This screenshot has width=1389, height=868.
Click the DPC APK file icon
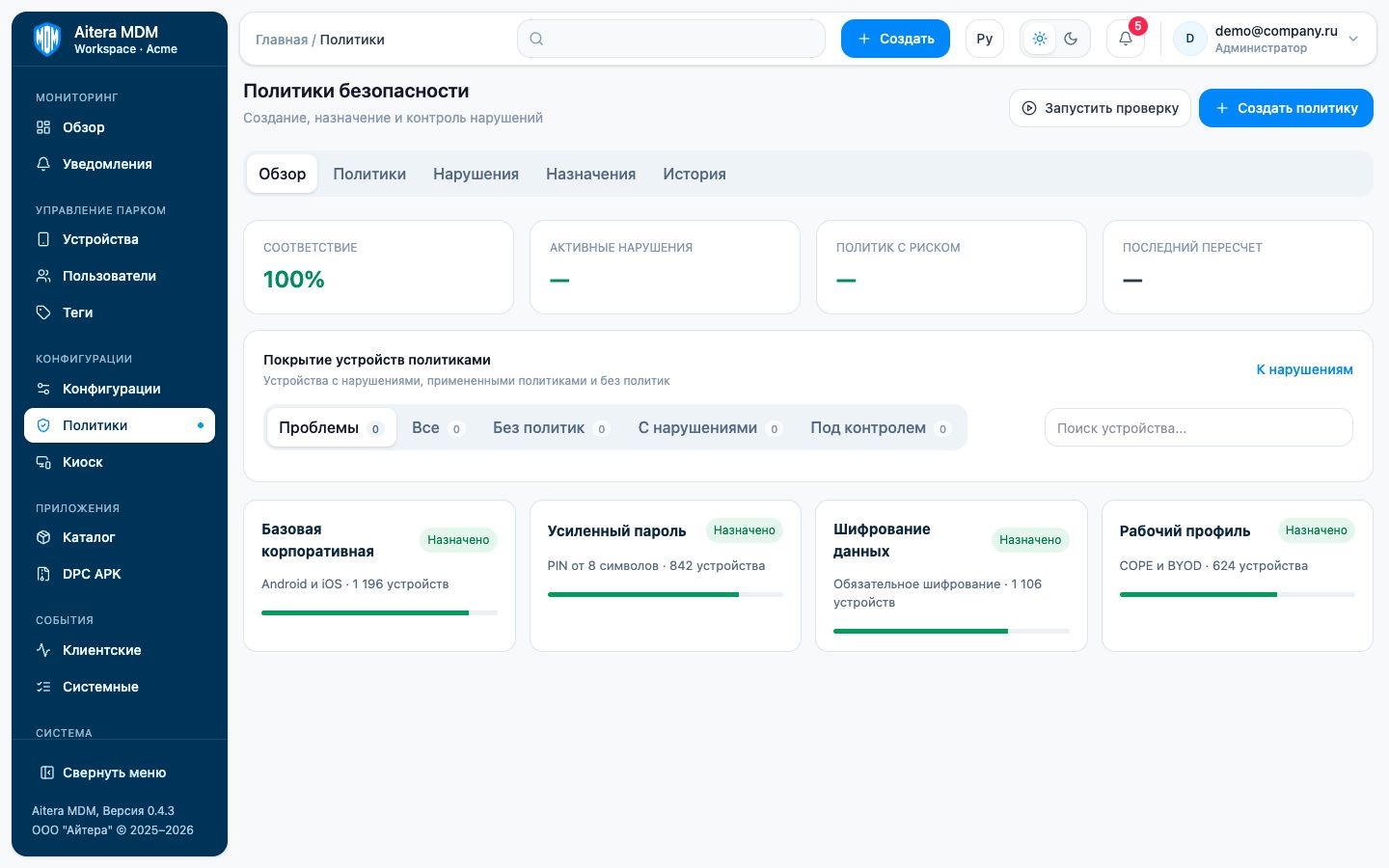point(43,574)
